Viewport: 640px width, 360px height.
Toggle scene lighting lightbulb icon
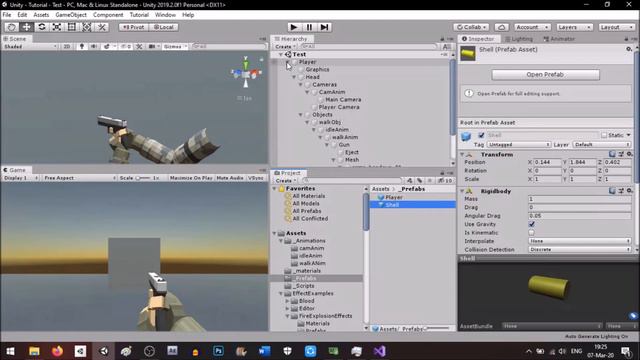coord(82,46)
